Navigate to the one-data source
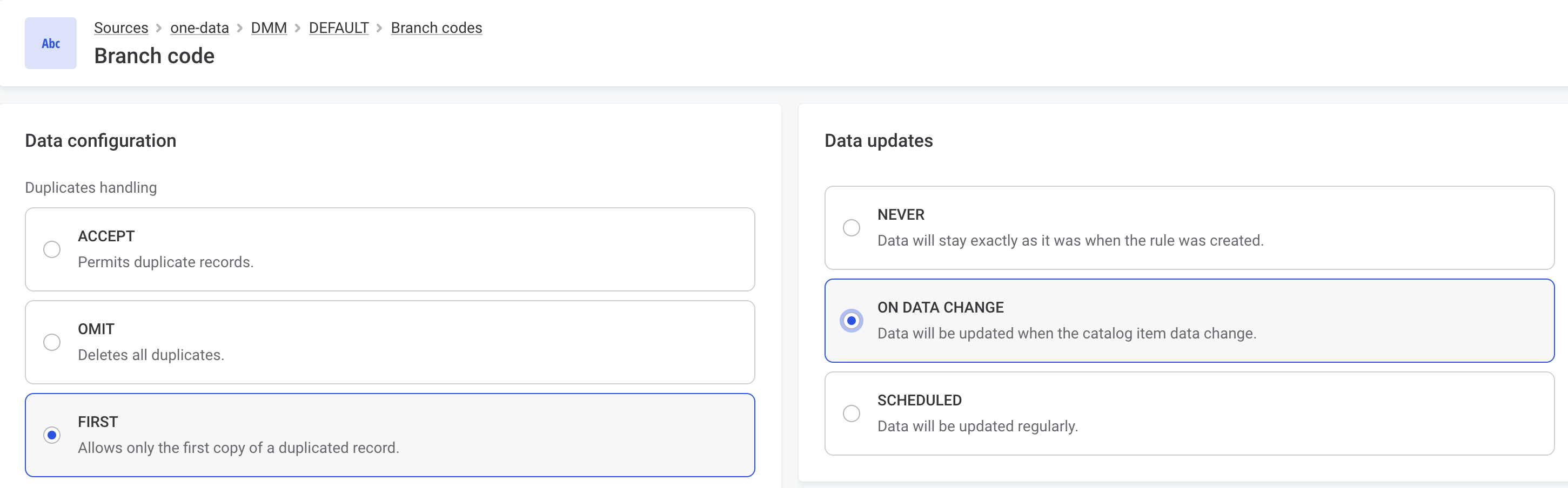 [199, 28]
